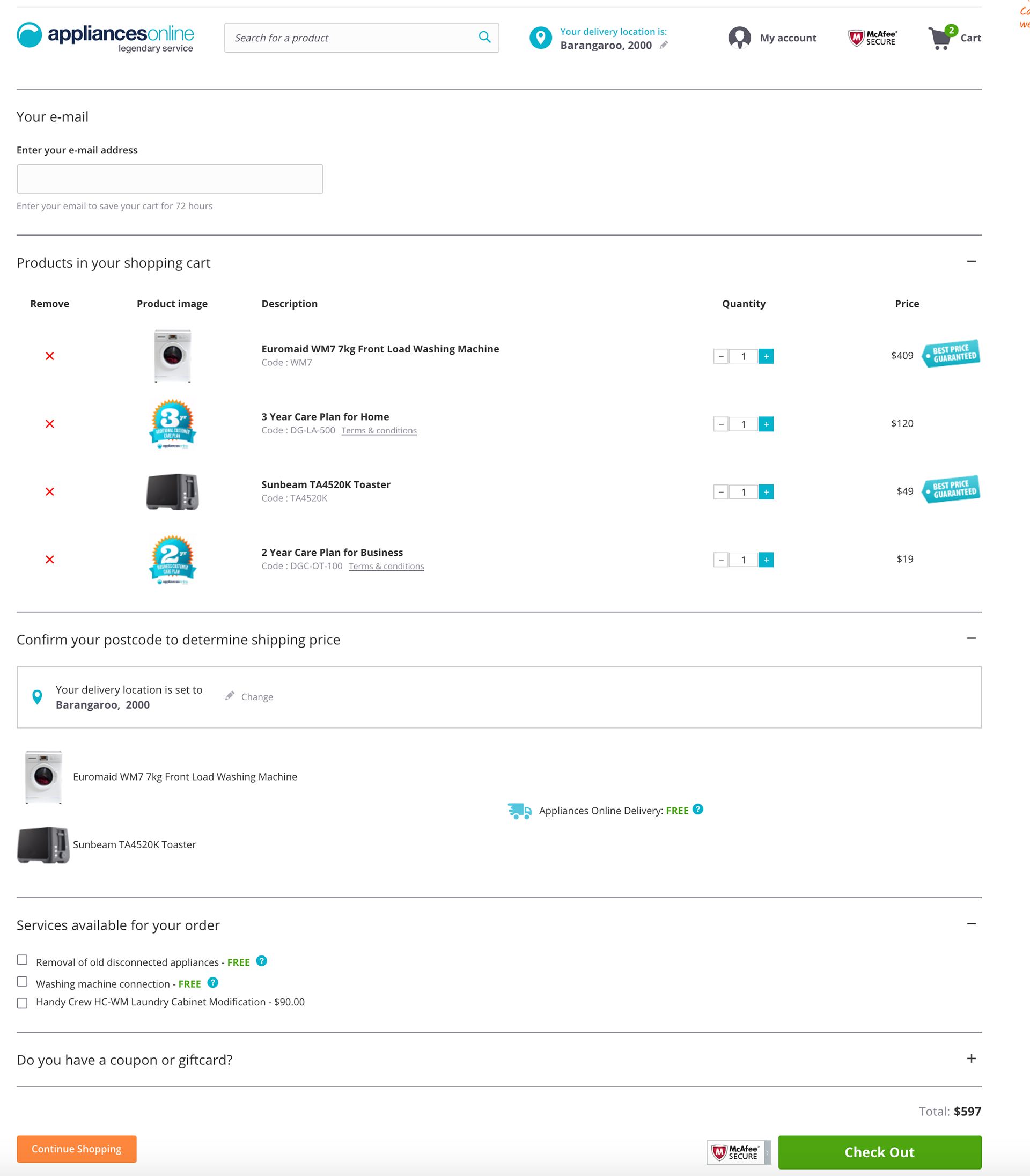Open help icon for washing machine connection
1030x1176 pixels.
click(212, 983)
